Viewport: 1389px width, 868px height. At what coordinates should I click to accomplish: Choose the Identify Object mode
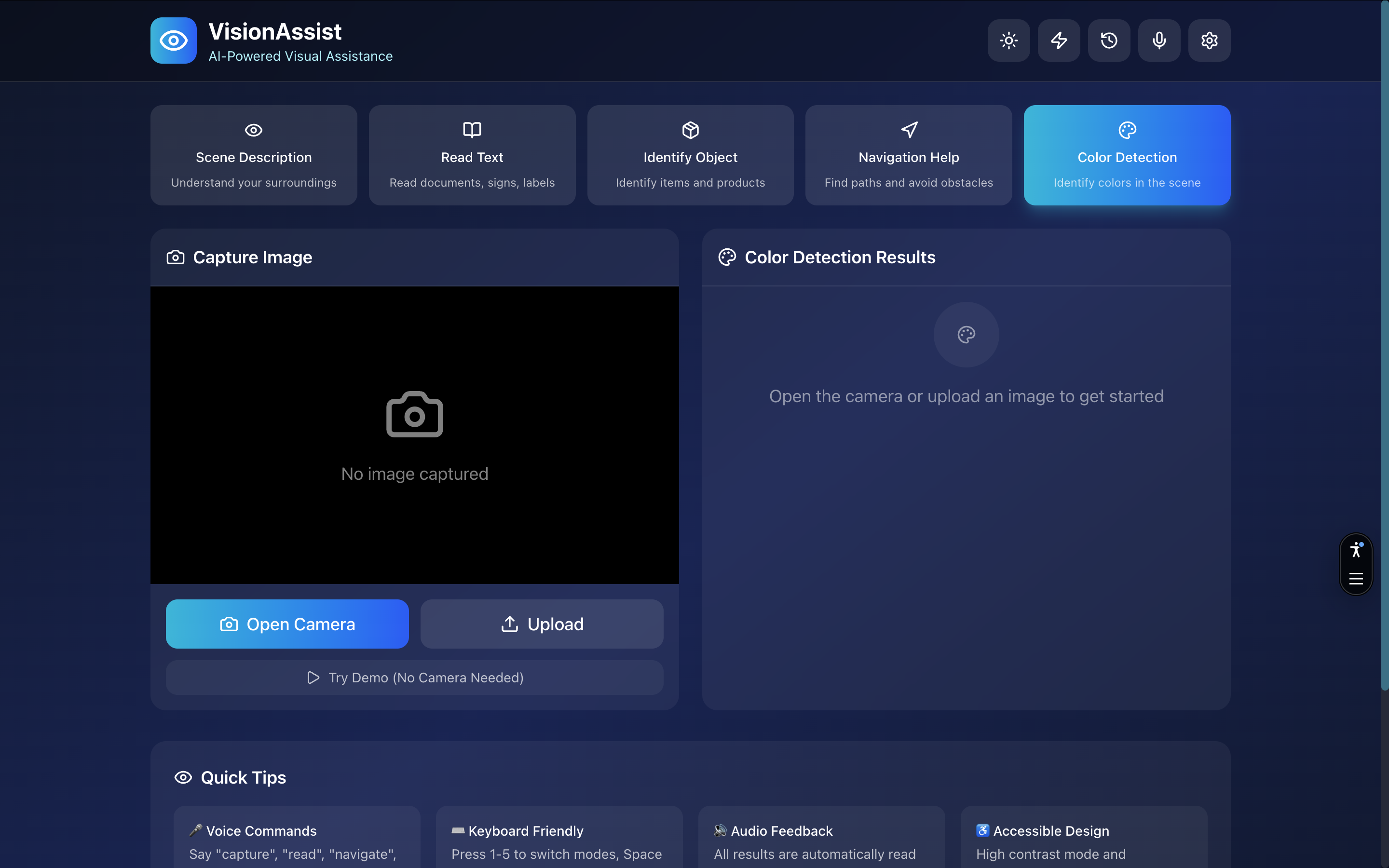690,155
